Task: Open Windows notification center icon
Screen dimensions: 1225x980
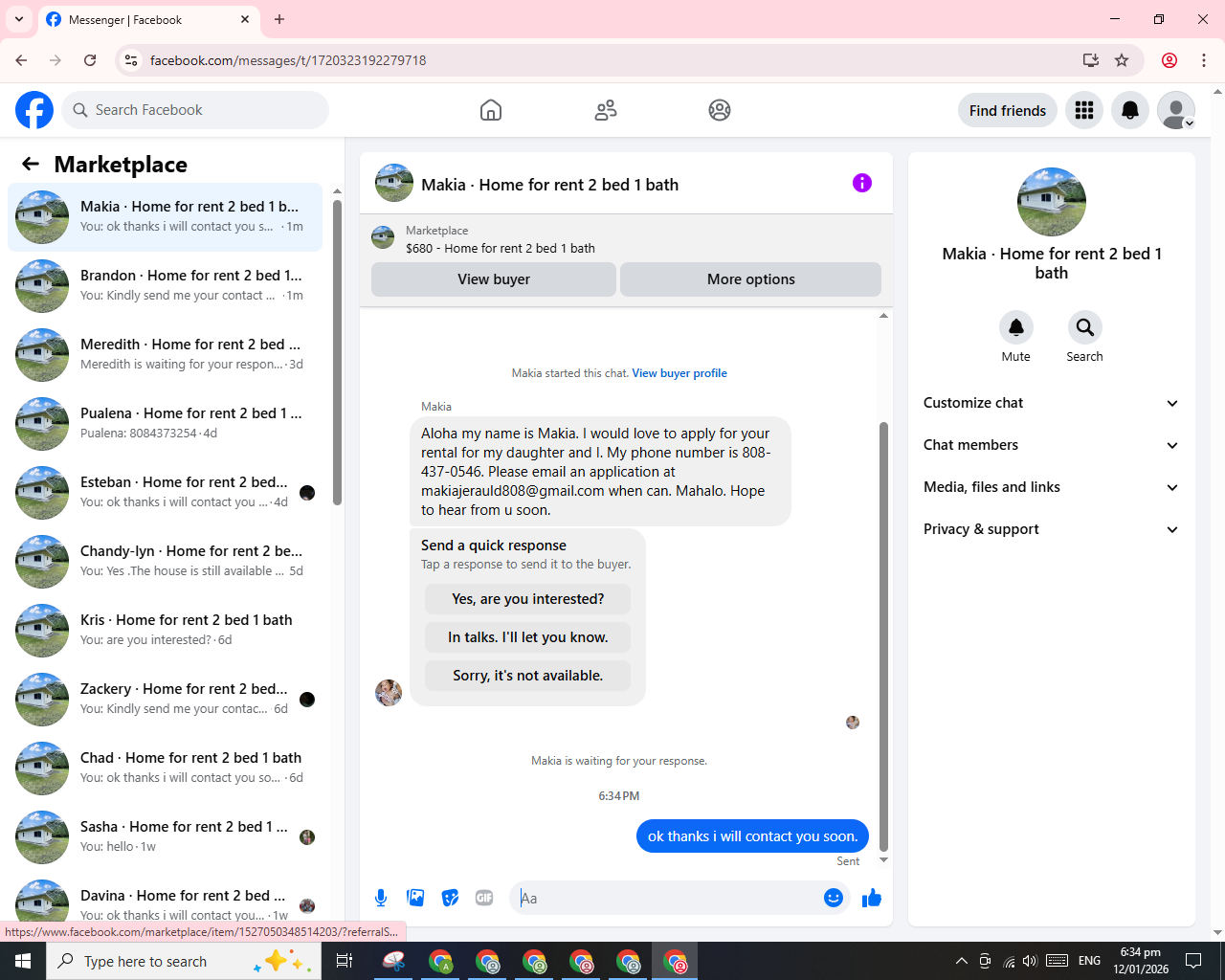Action: coord(1193,961)
